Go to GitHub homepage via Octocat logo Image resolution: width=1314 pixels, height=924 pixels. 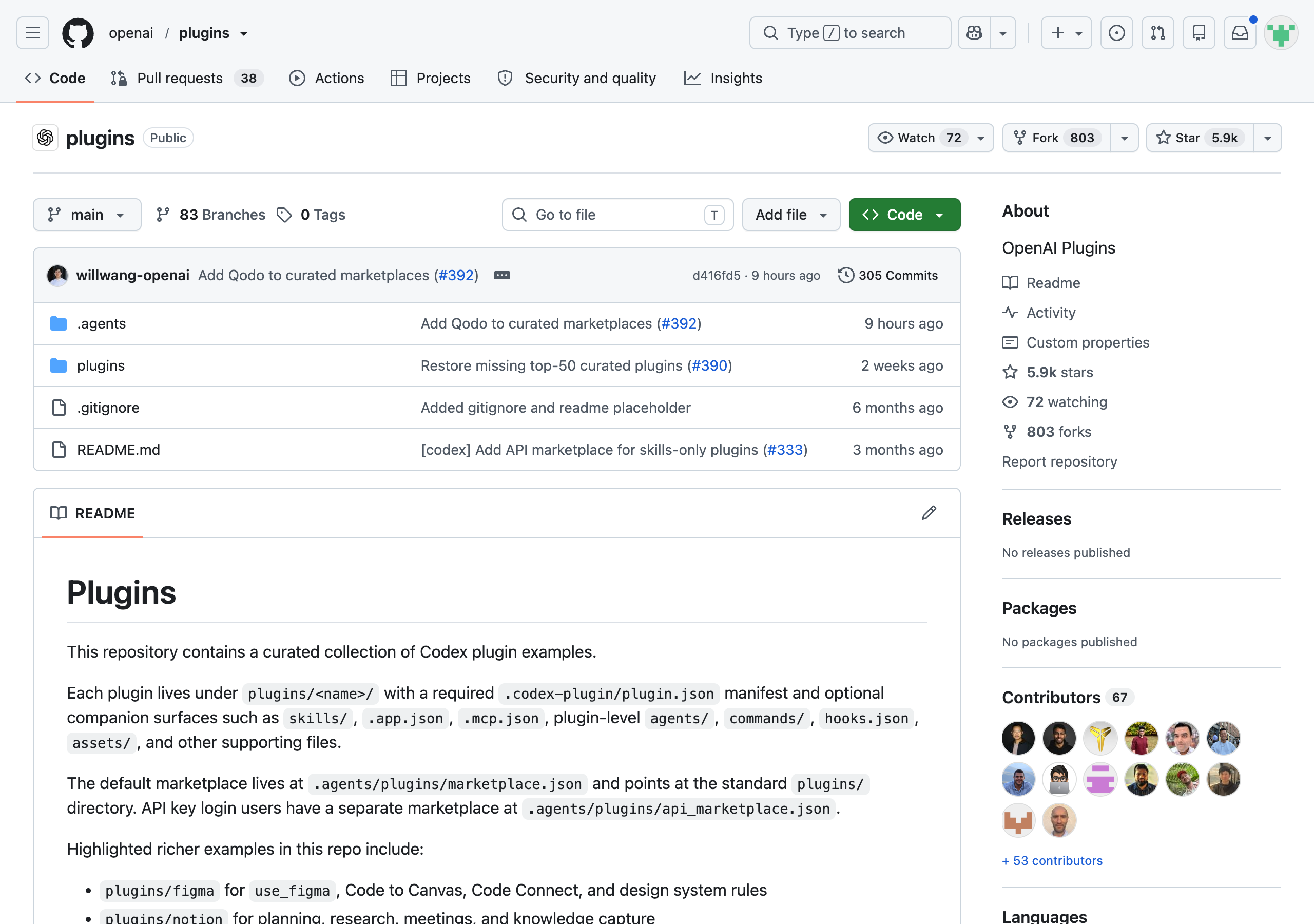click(x=78, y=33)
